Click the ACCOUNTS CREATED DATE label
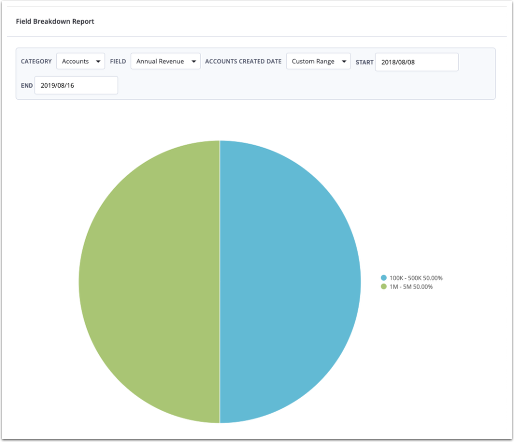Viewport: 514px width, 442px height. pyautogui.click(x=243, y=61)
